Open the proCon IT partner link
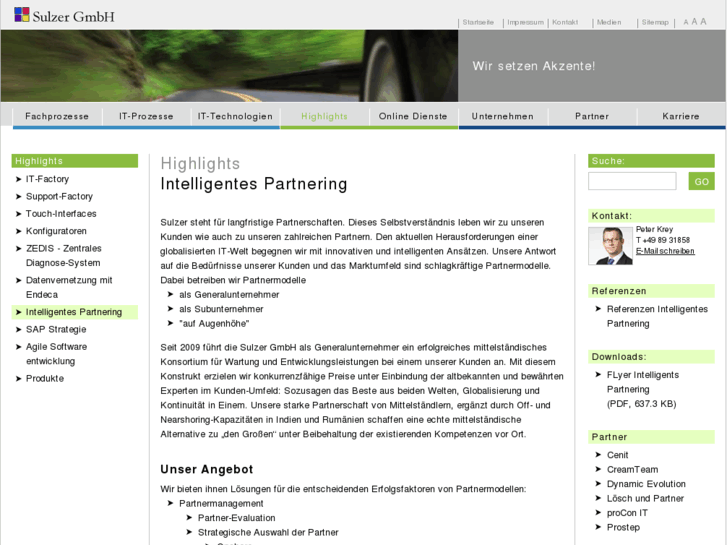Viewport: 727px width, 545px height. tap(627, 513)
